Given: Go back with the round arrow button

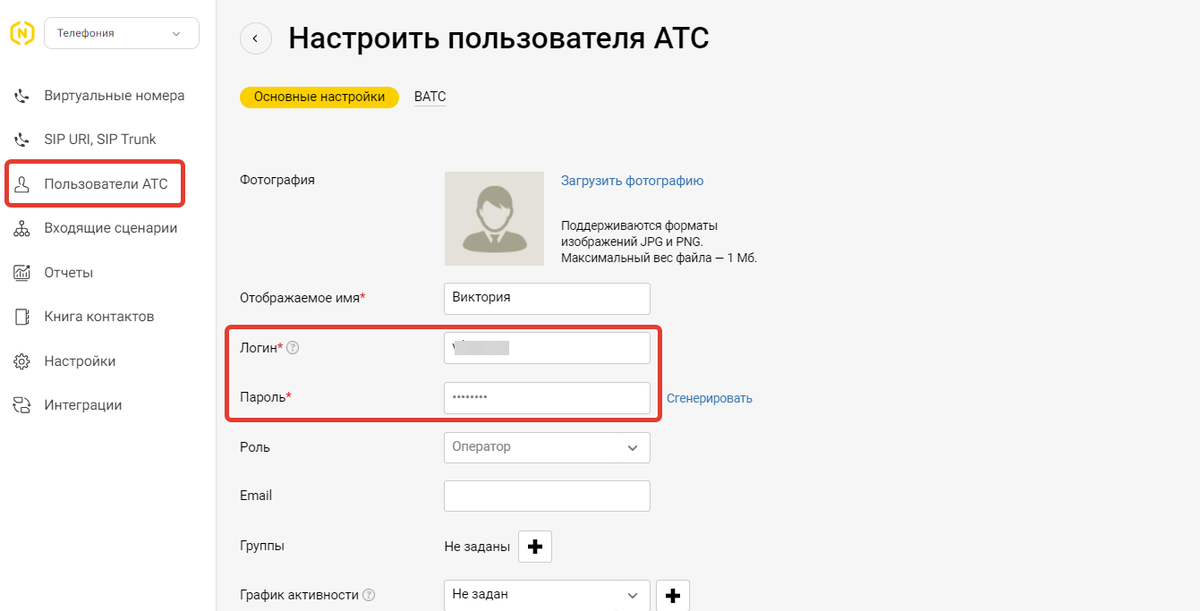Looking at the screenshot, I should (255, 38).
